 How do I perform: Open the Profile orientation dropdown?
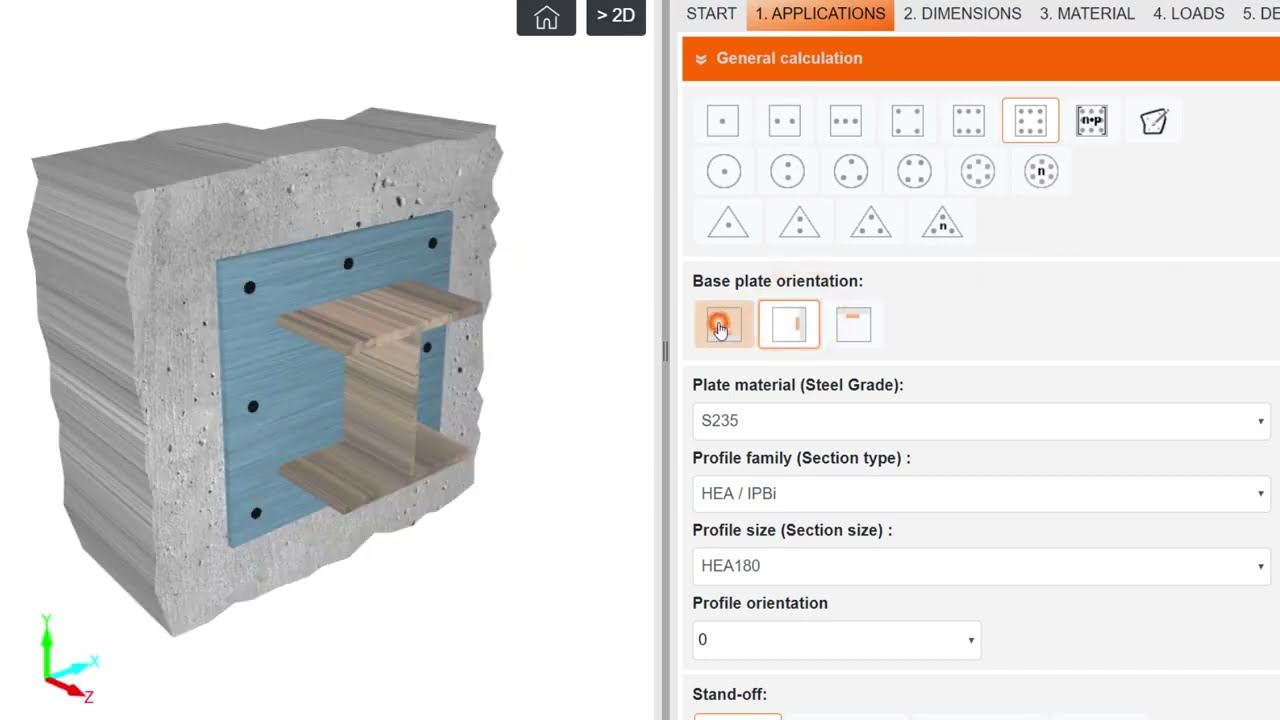(x=836, y=640)
